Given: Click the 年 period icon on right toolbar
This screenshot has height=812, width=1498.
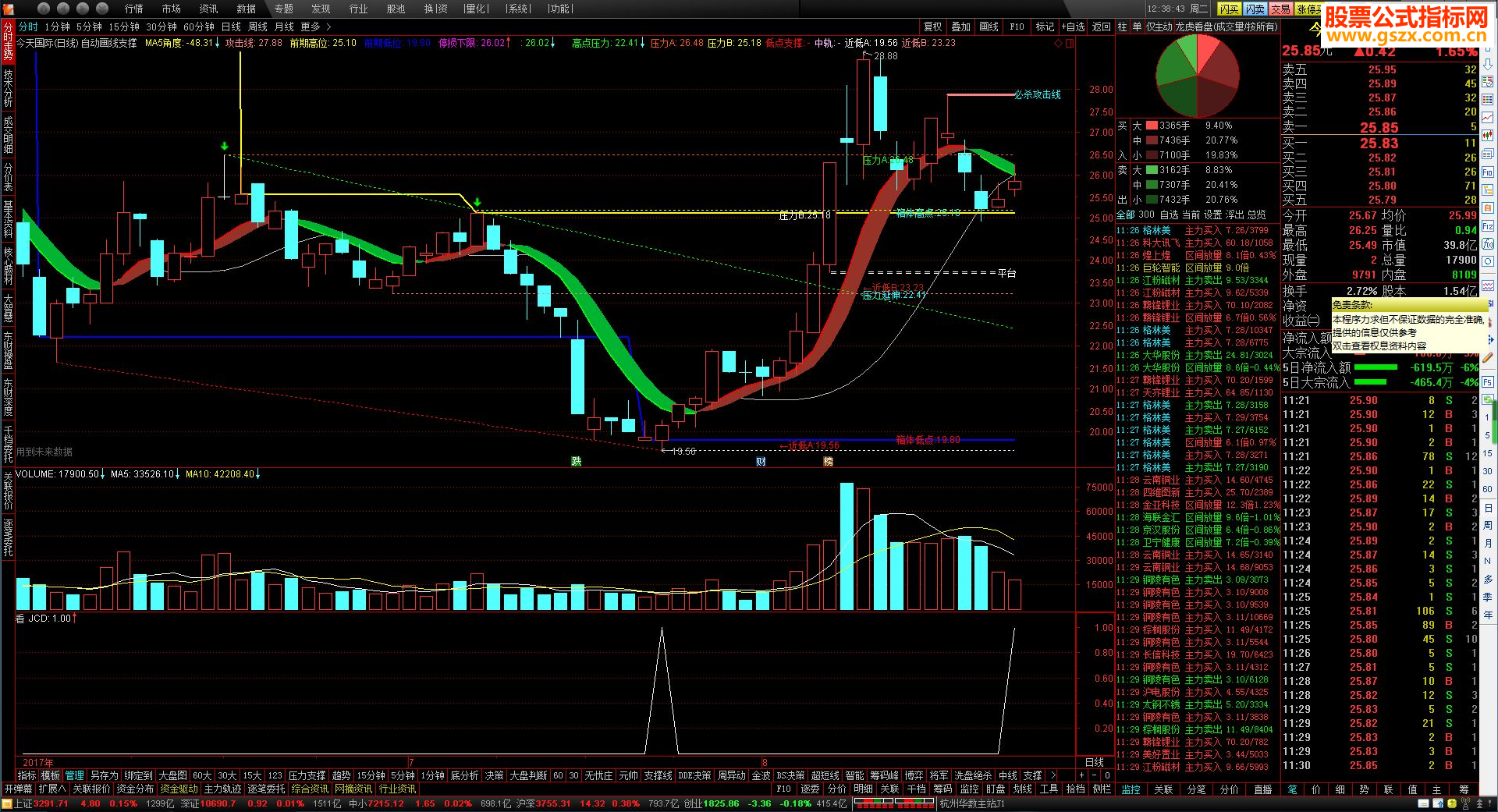Looking at the screenshot, I should [1488, 615].
